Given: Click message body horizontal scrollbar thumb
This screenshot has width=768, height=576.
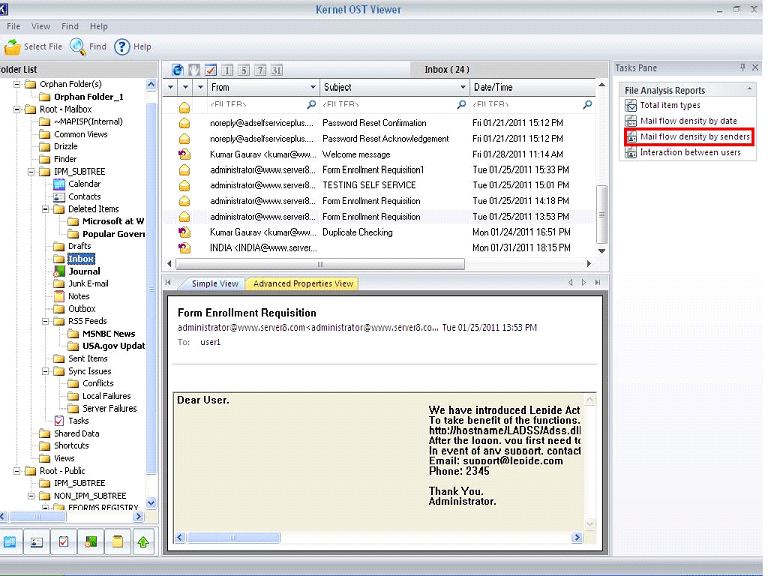Looking at the screenshot, I should (233, 538).
